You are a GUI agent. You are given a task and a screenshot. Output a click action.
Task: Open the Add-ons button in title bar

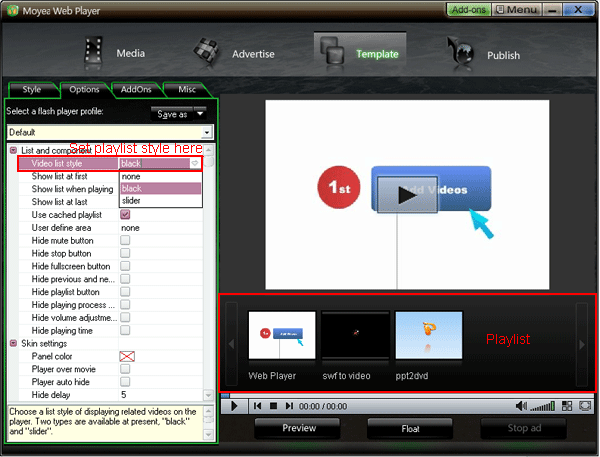coord(469,10)
